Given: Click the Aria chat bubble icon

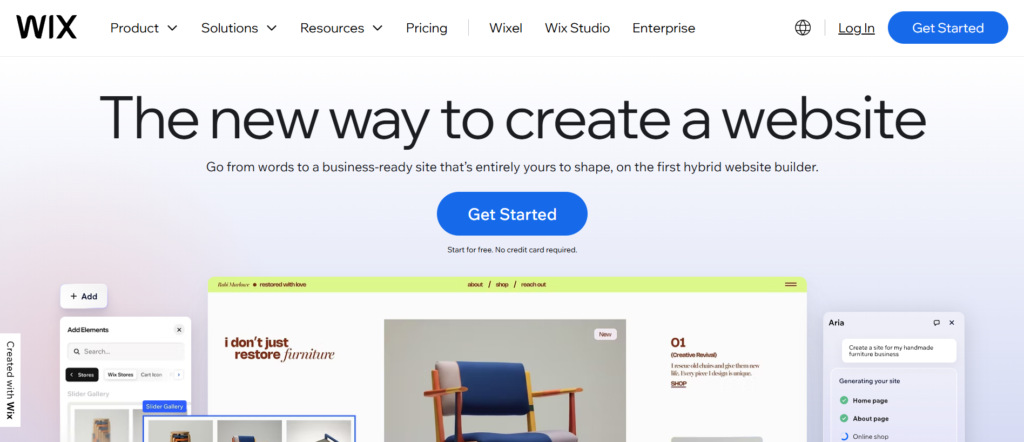Looking at the screenshot, I should [x=936, y=323].
